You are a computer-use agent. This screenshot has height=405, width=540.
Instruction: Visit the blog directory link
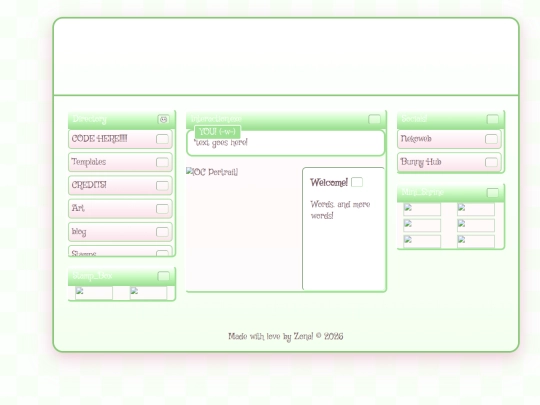(120, 232)
